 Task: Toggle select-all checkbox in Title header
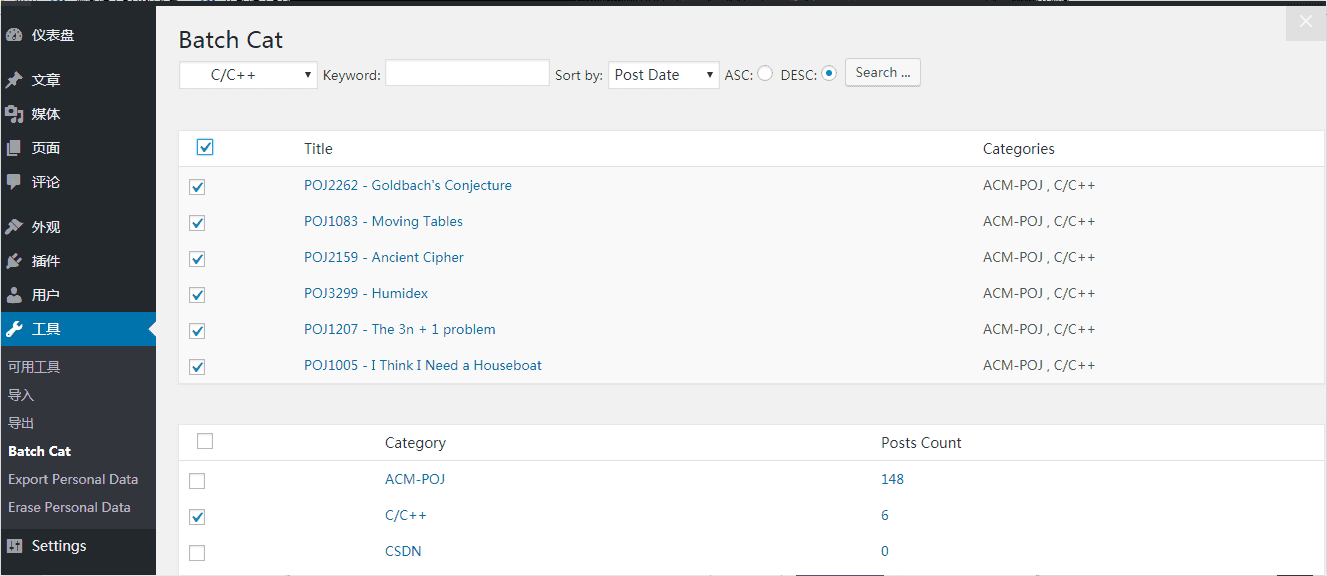point(205,148)
